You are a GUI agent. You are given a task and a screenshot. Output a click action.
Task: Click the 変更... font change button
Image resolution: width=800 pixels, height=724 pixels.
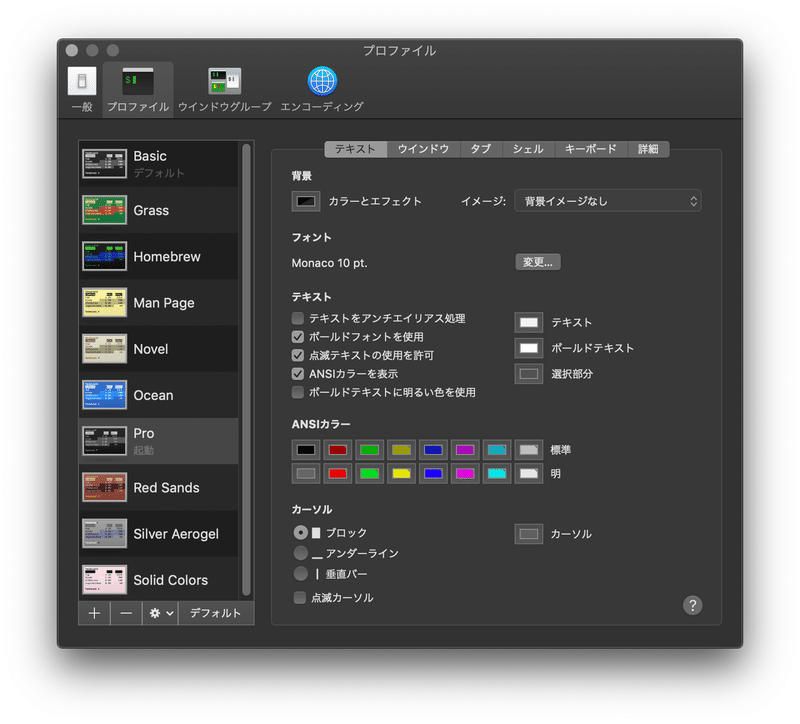coord(538,261)
